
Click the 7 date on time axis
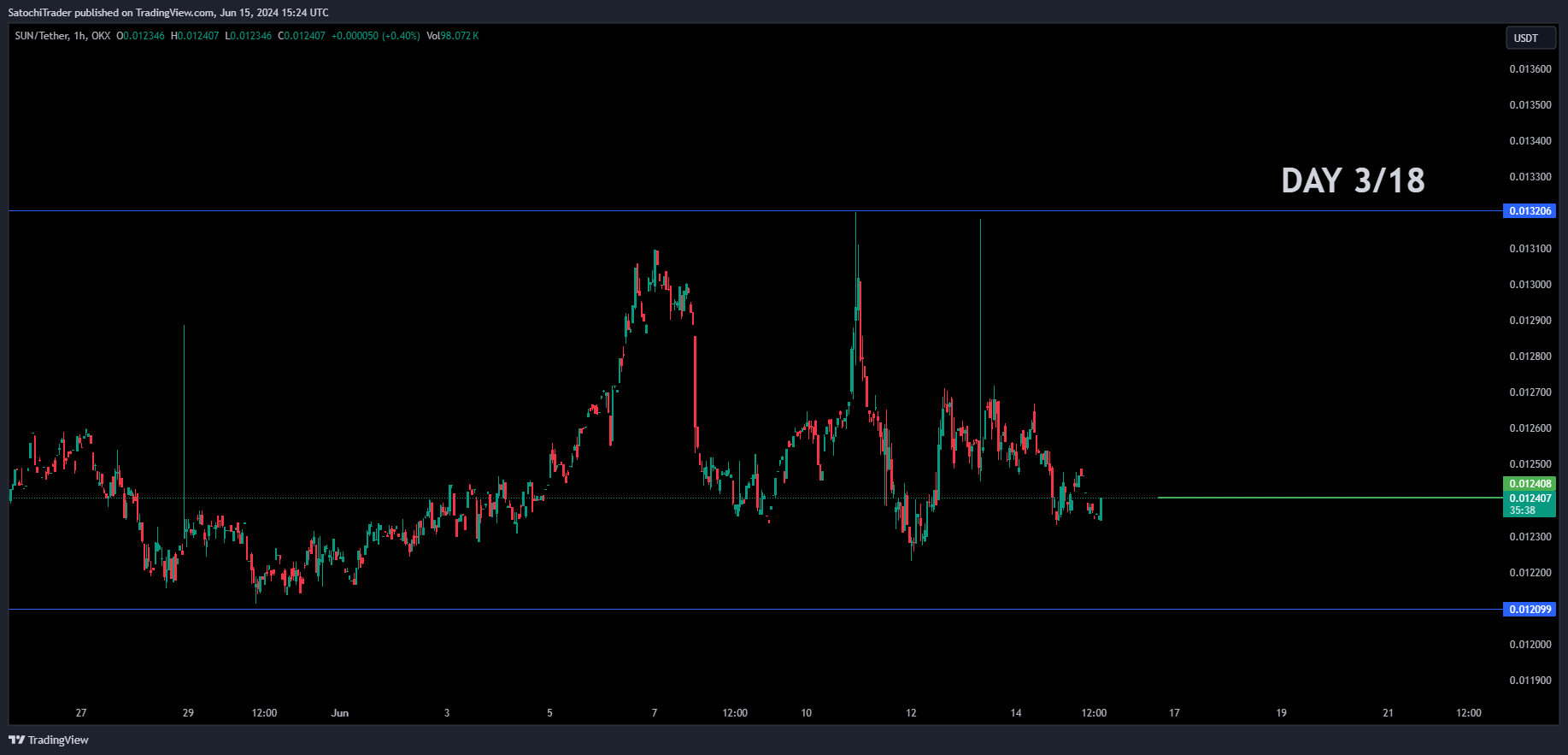(x=655, y=713)
